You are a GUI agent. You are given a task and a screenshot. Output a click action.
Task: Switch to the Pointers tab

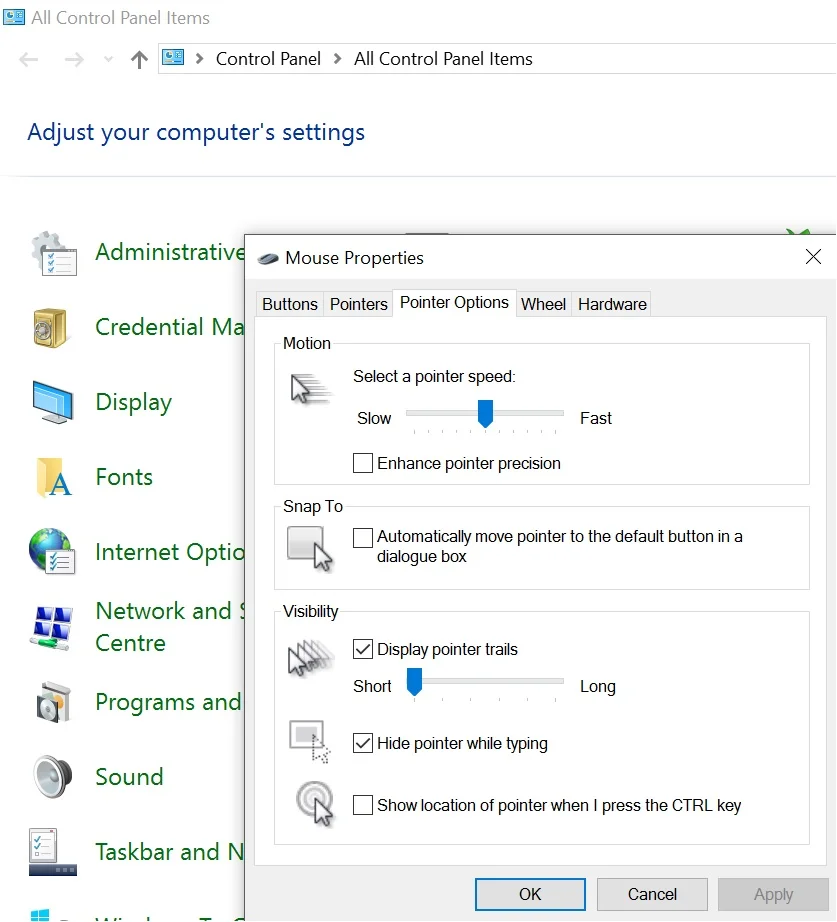(x=358, y=304)
